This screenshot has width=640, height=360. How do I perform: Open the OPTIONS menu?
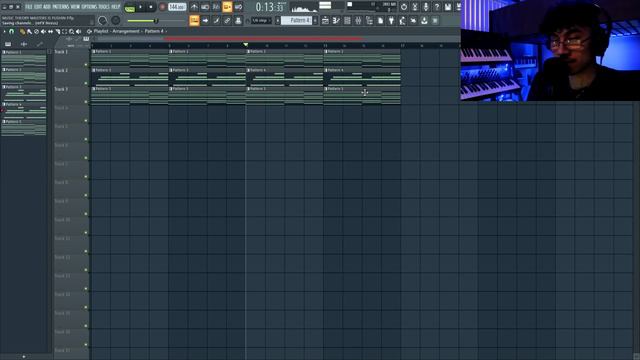pos(89,7)
